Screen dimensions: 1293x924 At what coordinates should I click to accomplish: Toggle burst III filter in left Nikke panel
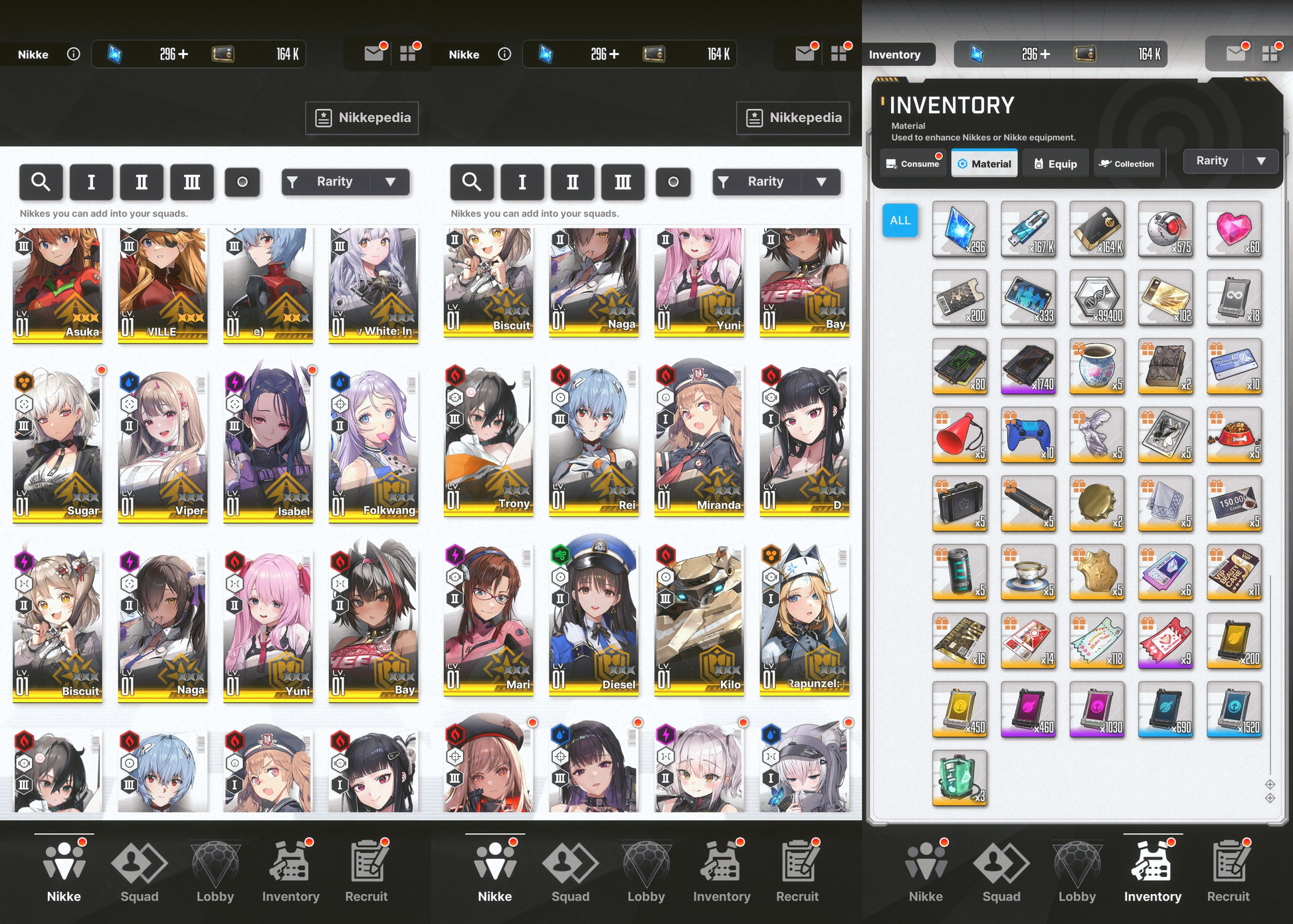click(x=192, y=182)
